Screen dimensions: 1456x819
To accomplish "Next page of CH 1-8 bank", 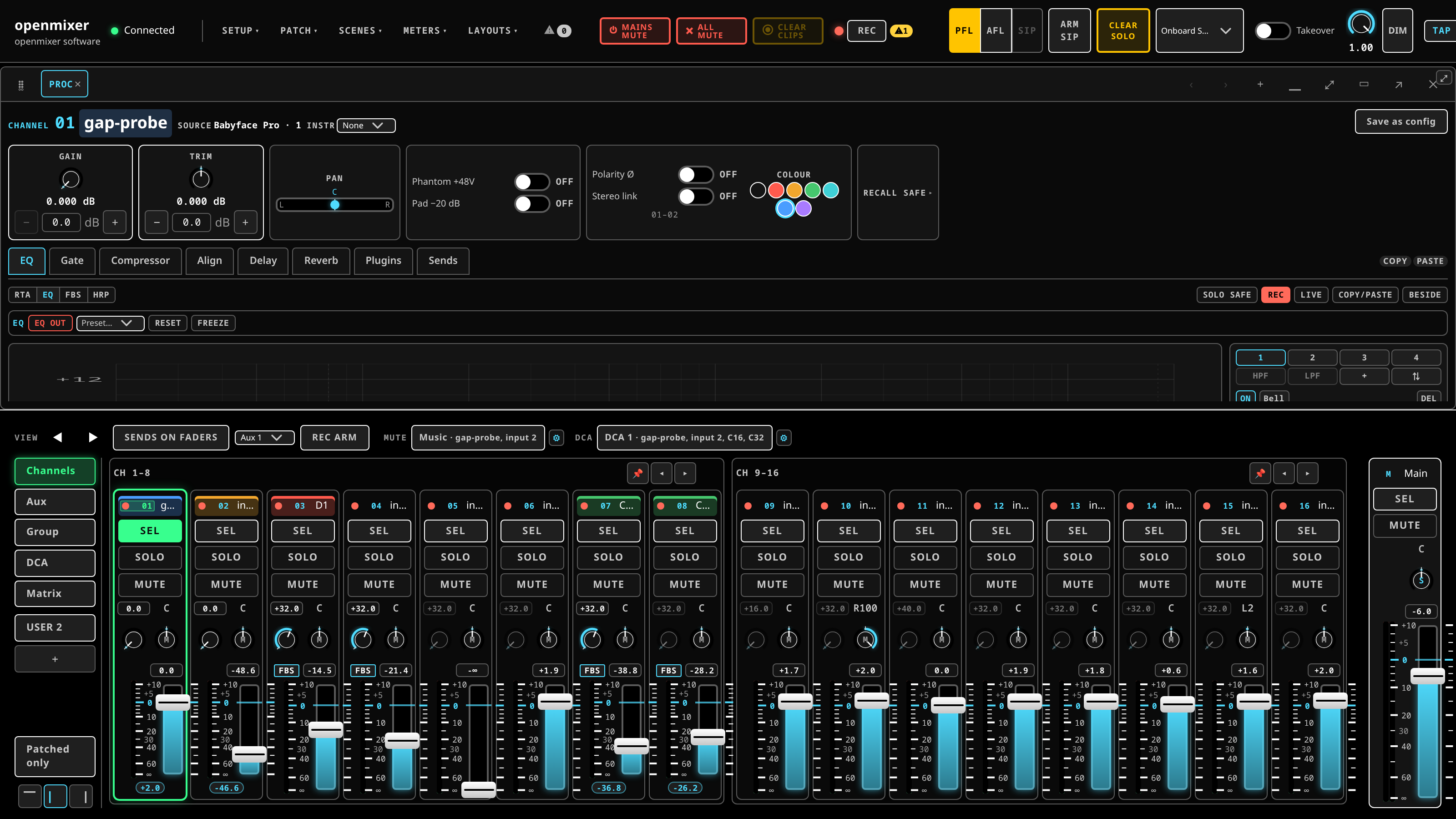I will [685, 473].
